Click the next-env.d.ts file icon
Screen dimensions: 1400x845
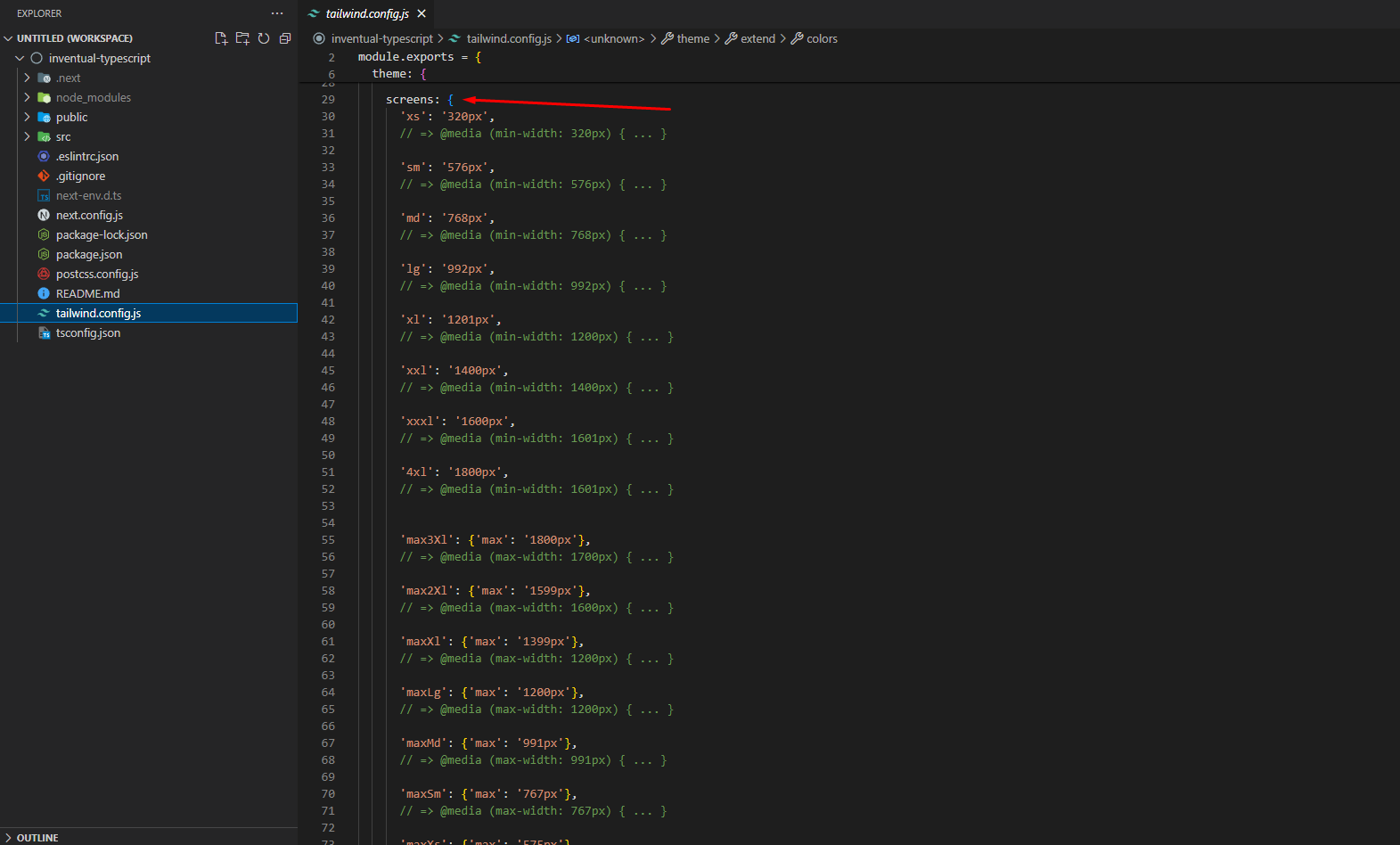pos(44,195)
